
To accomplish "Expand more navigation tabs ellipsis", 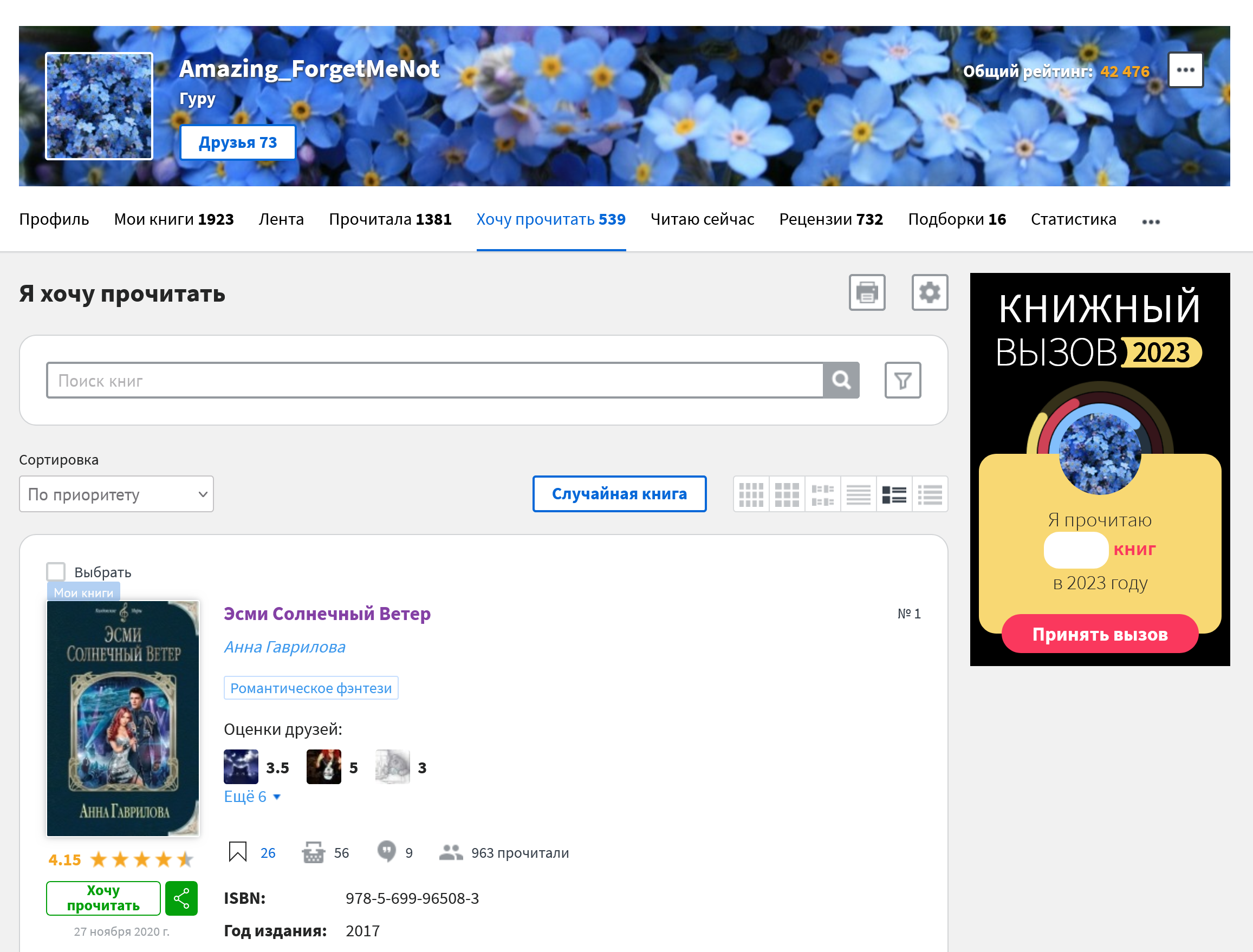I will click(x=1151, y=221).
